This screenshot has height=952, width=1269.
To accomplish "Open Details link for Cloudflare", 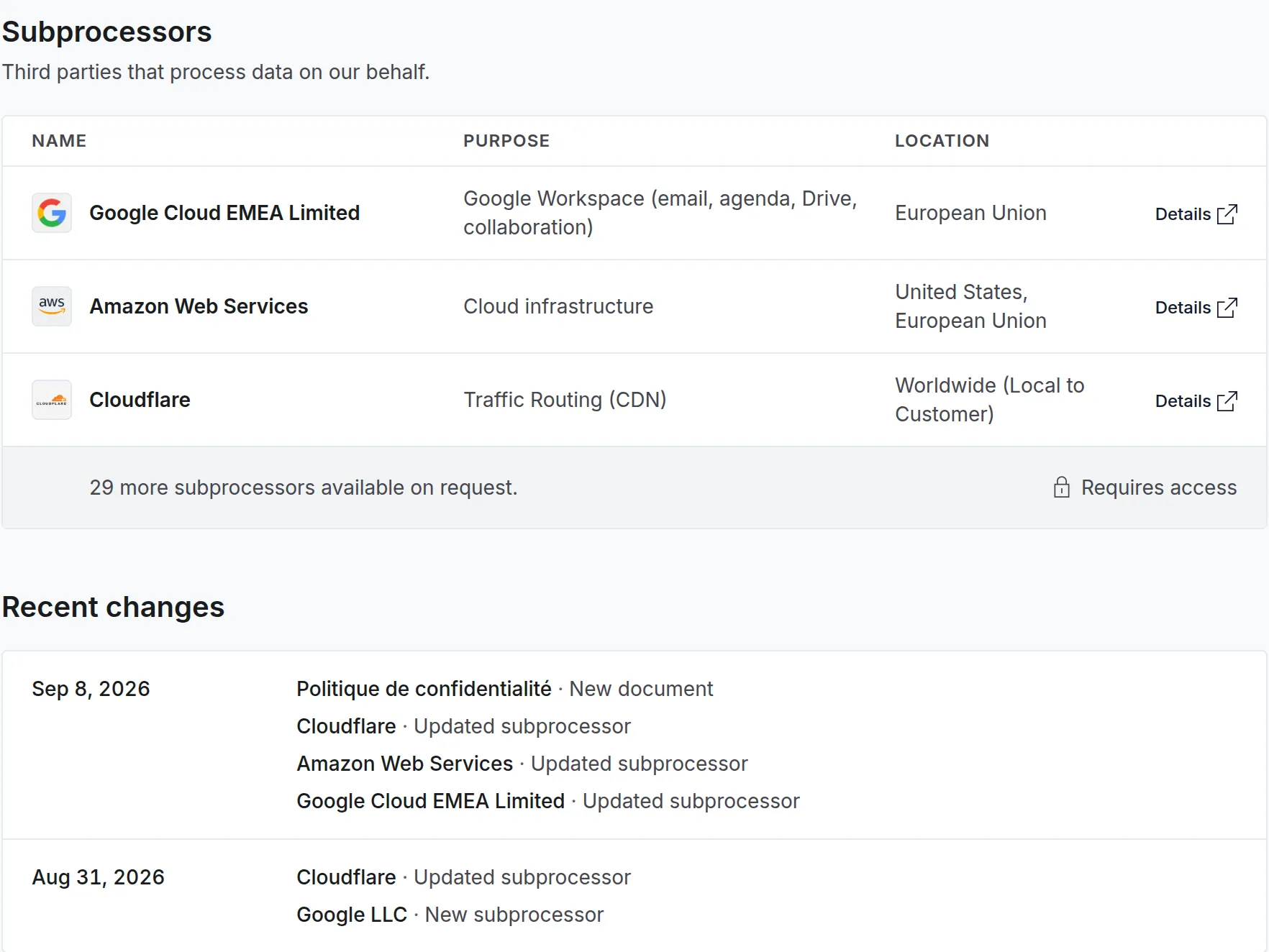I will [1196, 401].
